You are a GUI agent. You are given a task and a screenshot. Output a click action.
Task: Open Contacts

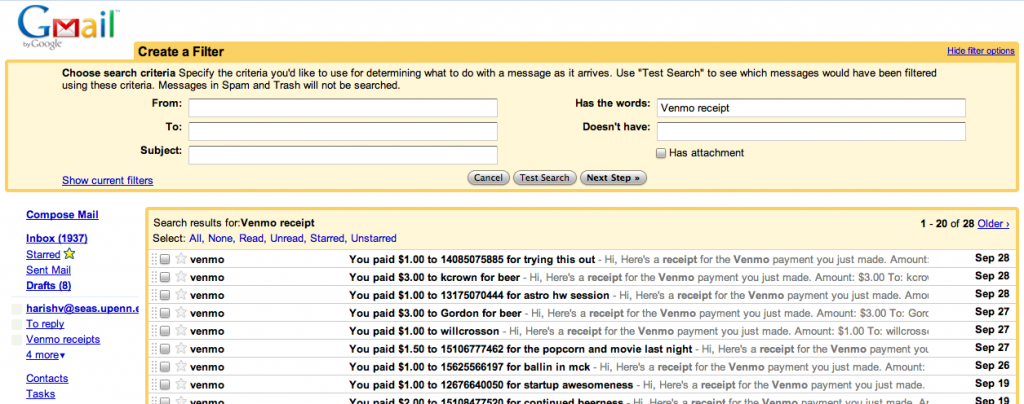[47, 379]
